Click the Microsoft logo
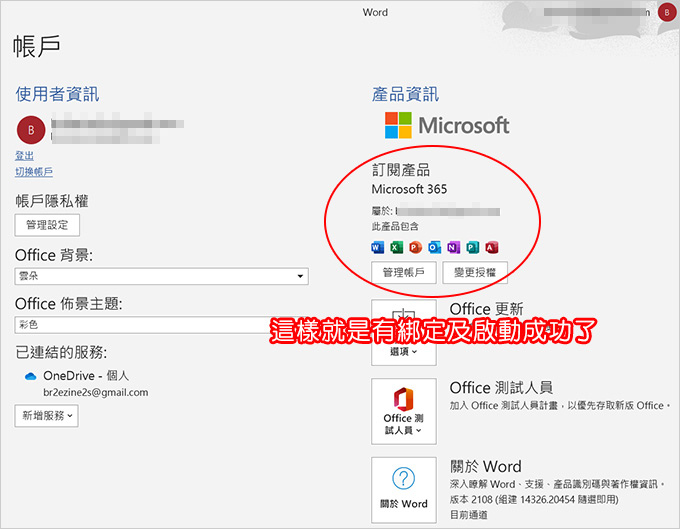 click(447, 125)
